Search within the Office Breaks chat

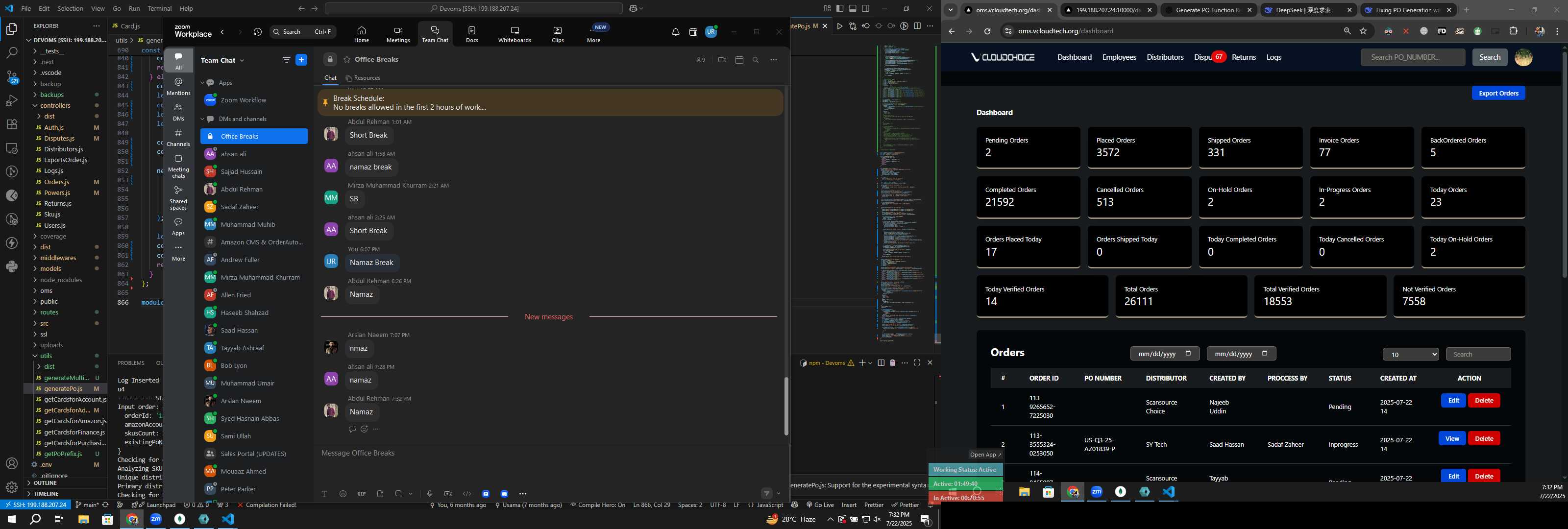pyautogui.click(x=756, y=60)
